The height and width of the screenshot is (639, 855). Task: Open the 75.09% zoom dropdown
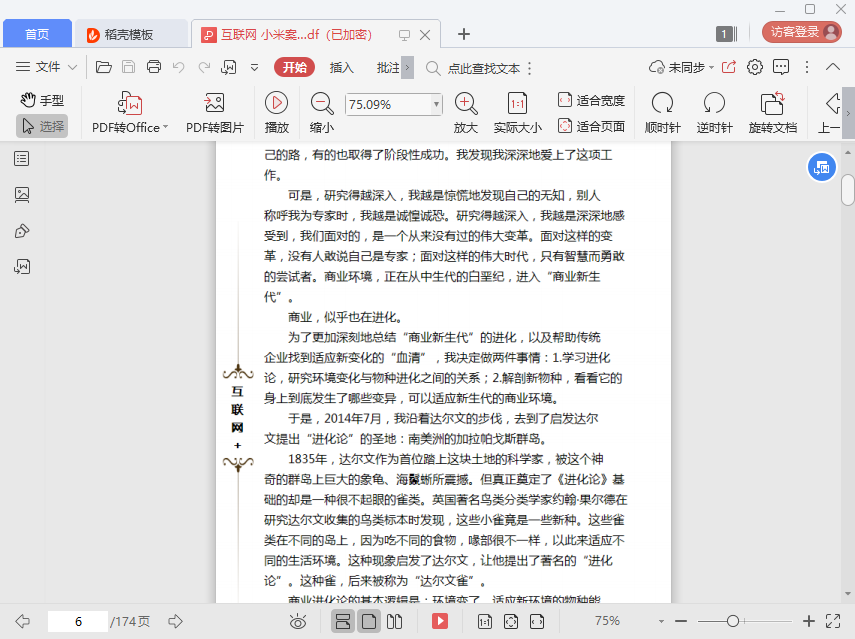(436, 104)
